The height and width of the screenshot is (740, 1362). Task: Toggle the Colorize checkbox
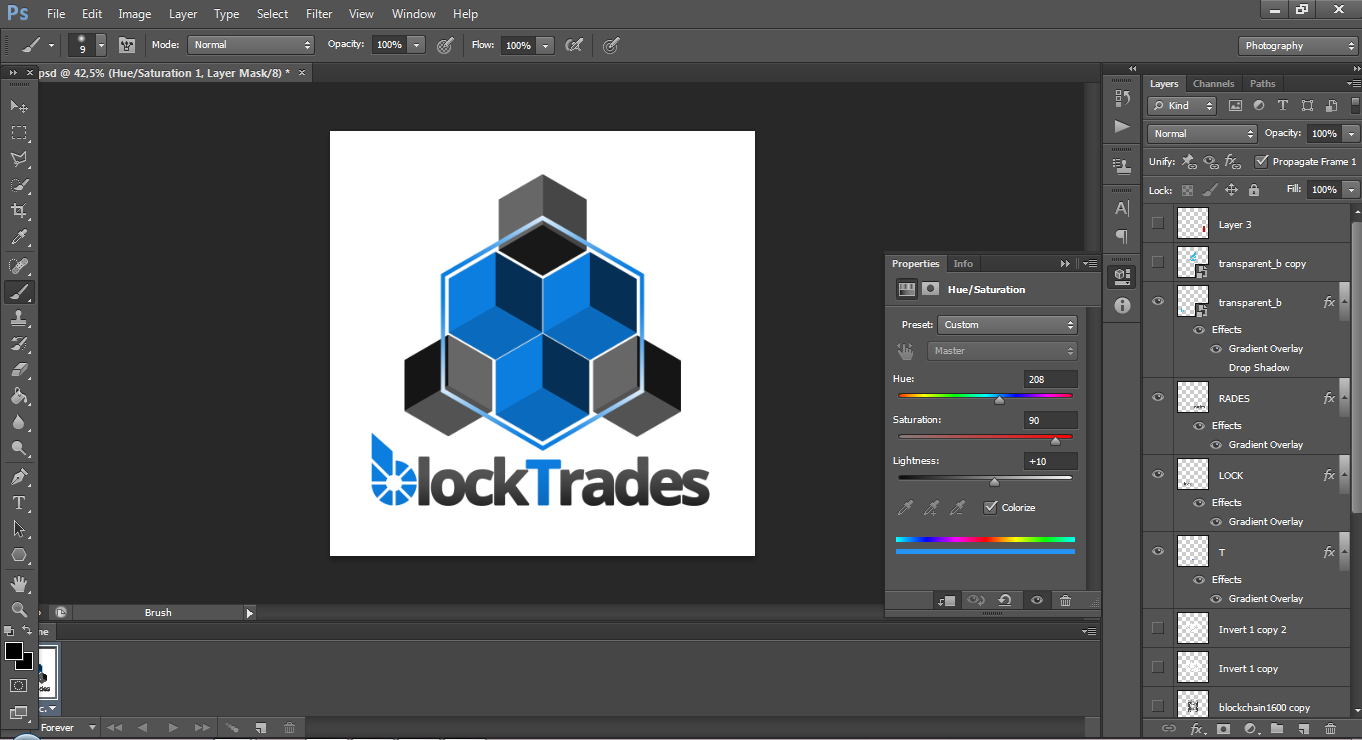(990, 508)
